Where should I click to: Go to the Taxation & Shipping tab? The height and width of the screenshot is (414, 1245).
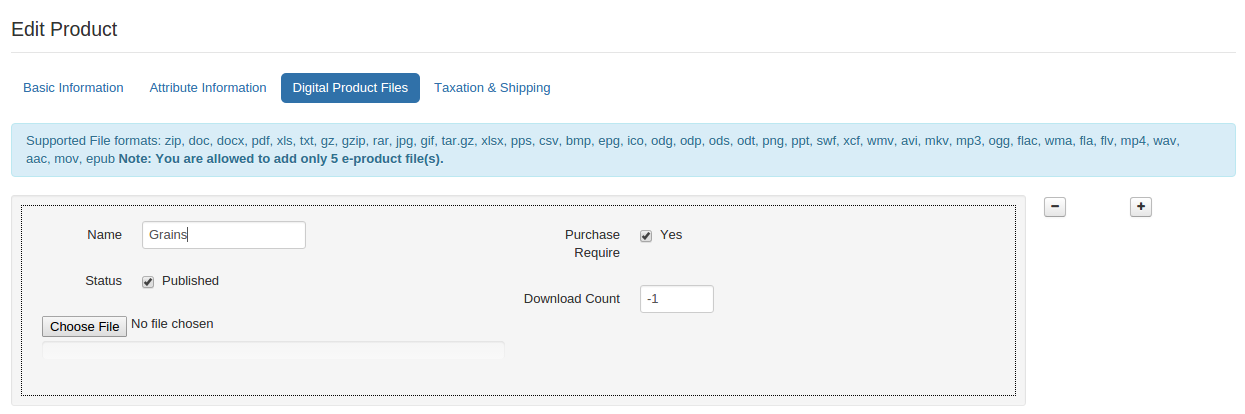pos(492,88)
